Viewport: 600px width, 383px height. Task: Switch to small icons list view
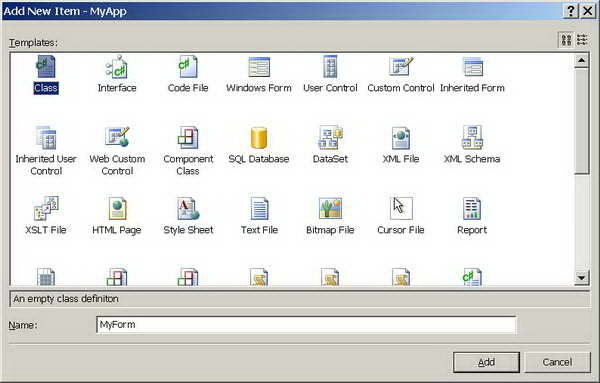[x=582, y=40]
